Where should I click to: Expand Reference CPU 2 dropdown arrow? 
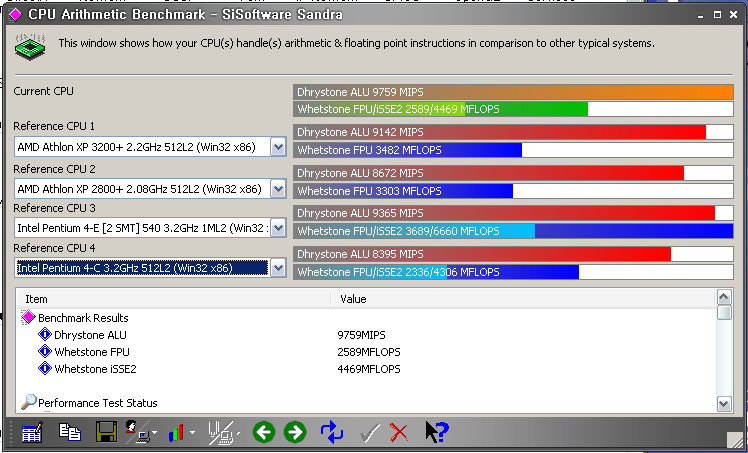click(278, 189)
